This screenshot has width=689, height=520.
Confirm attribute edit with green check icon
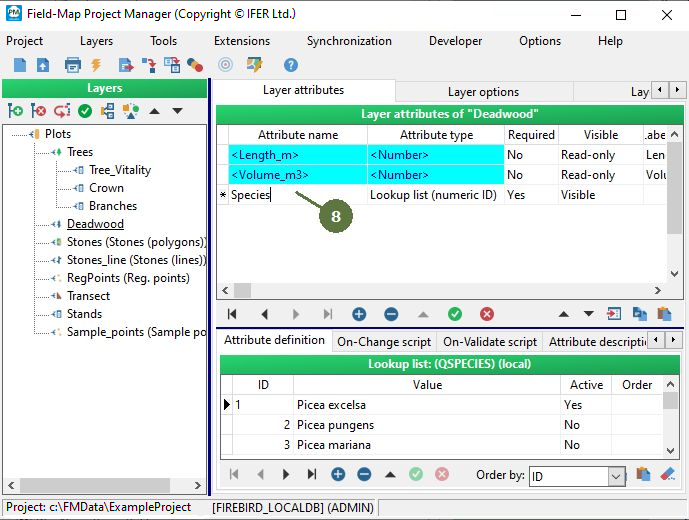[455, 314]
